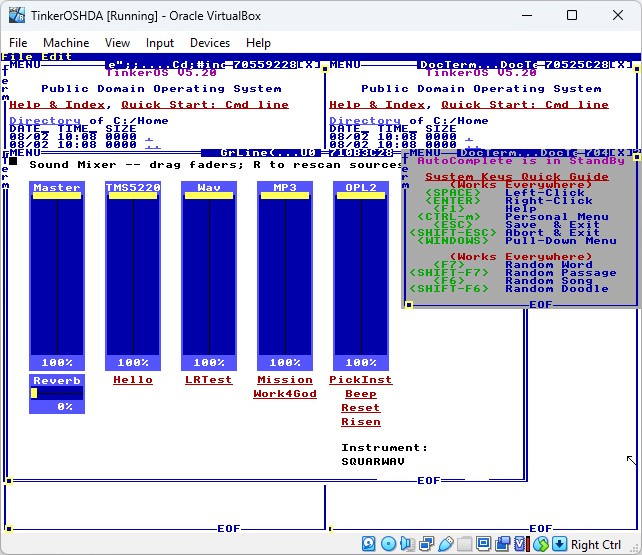The image size is (642, 555).
Task: Click the recording icon in status bar
Action: pyautogui.click(x=502, y=544)
